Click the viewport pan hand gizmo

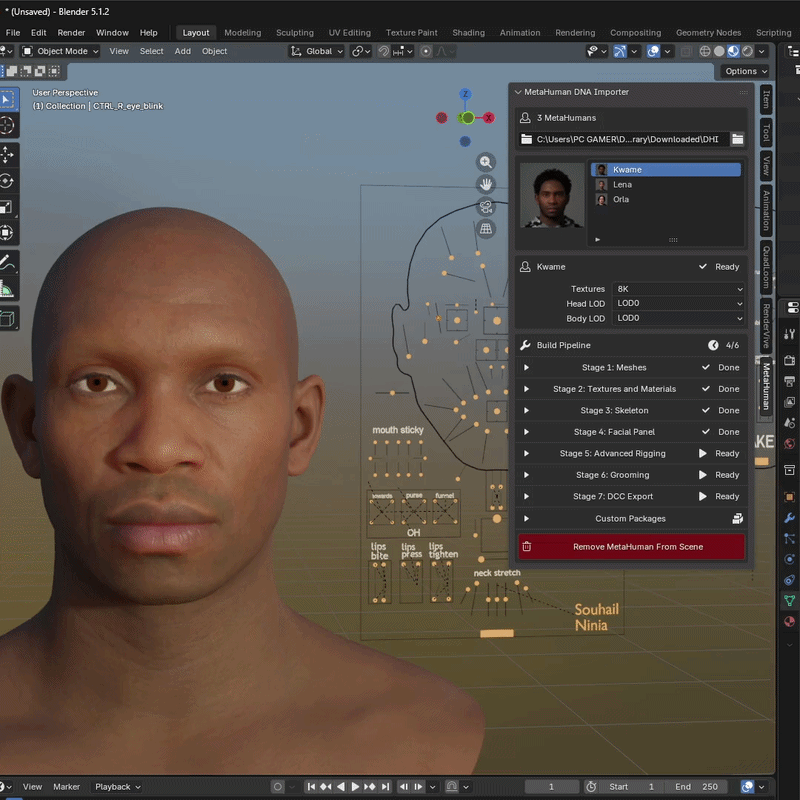(486, 184)
